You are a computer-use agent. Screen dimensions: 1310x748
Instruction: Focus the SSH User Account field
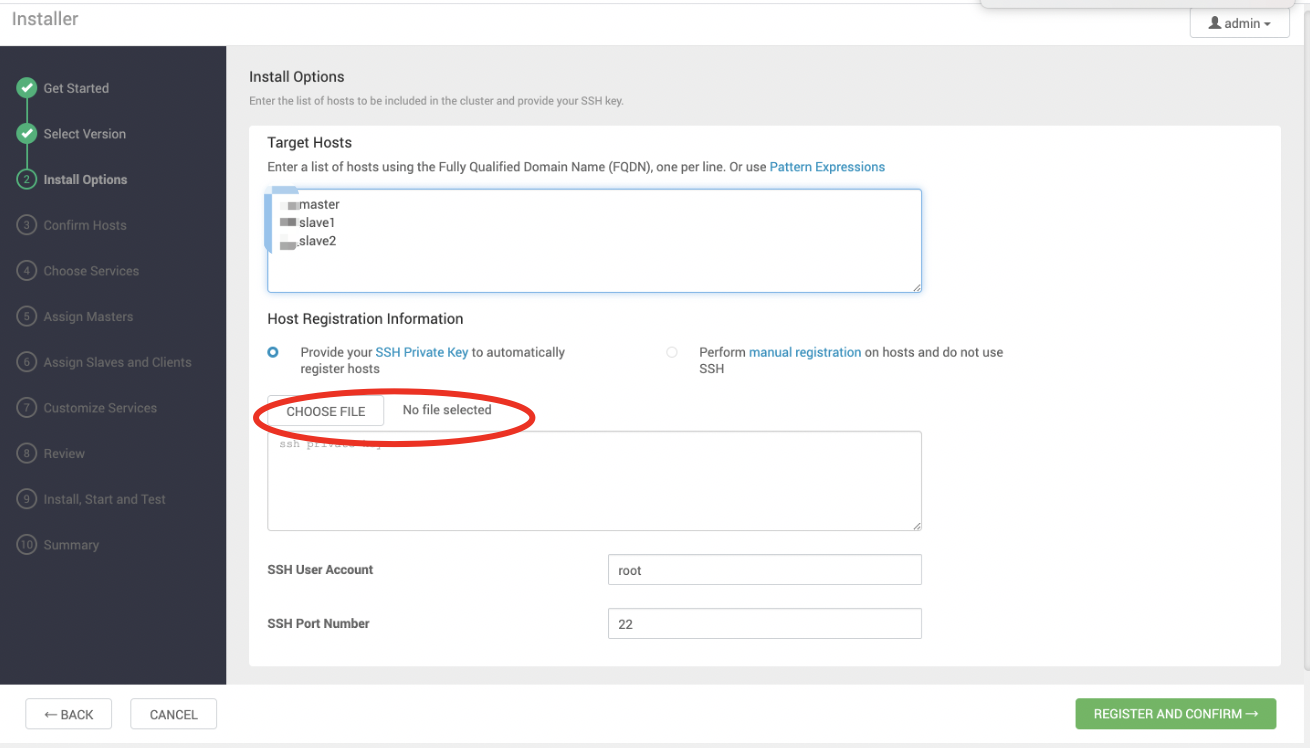point(764,570)
